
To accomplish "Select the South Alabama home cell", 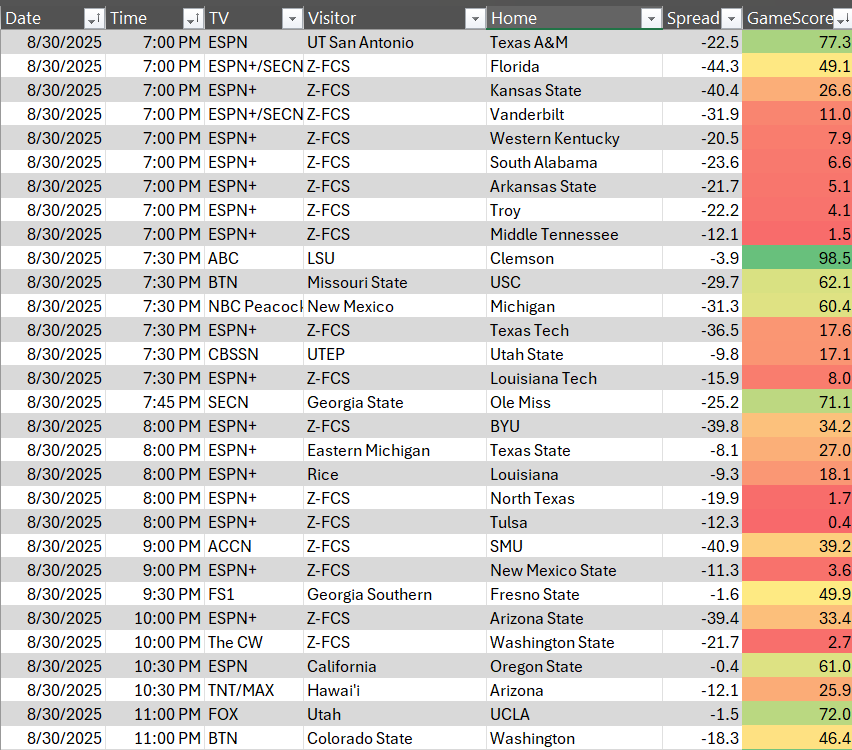I will (x=574, y=162).
